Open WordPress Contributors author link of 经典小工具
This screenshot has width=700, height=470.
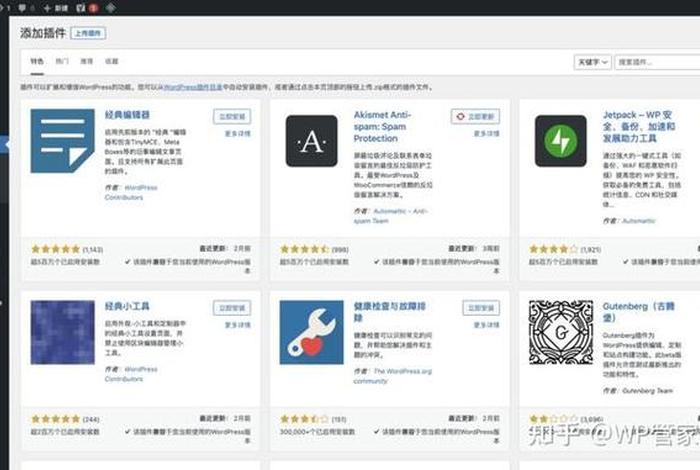coord(131,374)
